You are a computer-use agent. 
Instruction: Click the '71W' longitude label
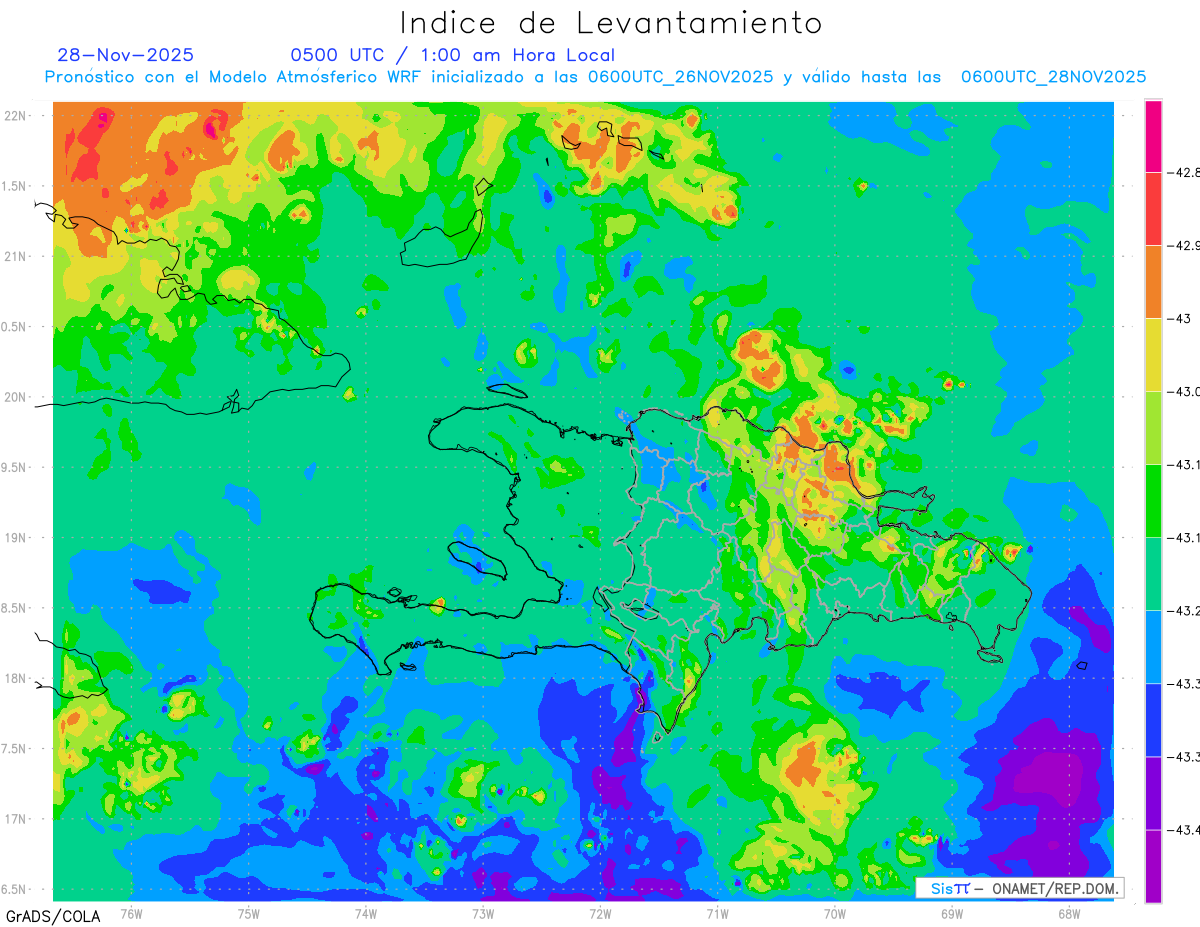tap(717, 913)
